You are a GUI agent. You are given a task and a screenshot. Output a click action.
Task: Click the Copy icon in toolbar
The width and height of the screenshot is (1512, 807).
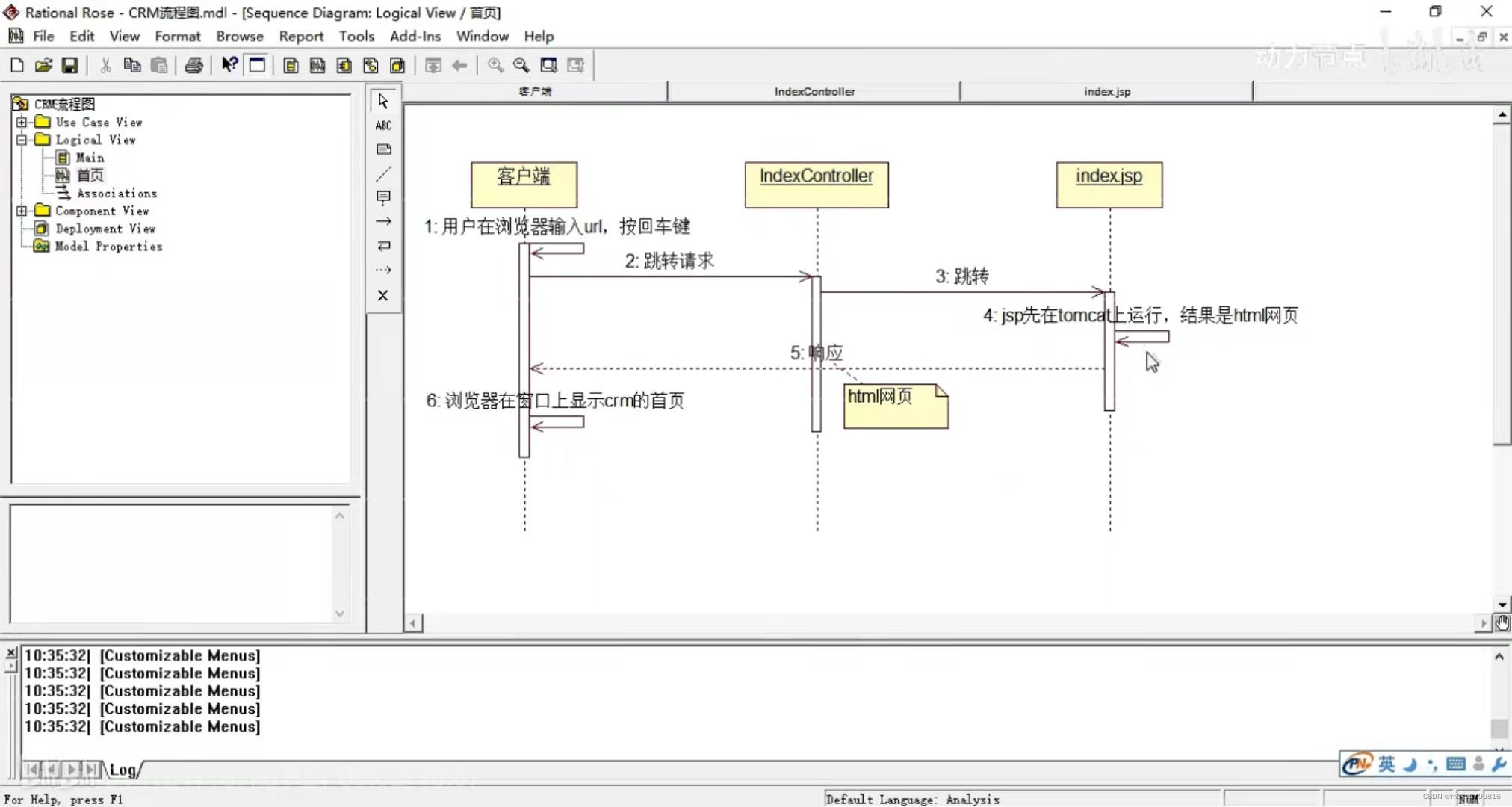[132, 66]
